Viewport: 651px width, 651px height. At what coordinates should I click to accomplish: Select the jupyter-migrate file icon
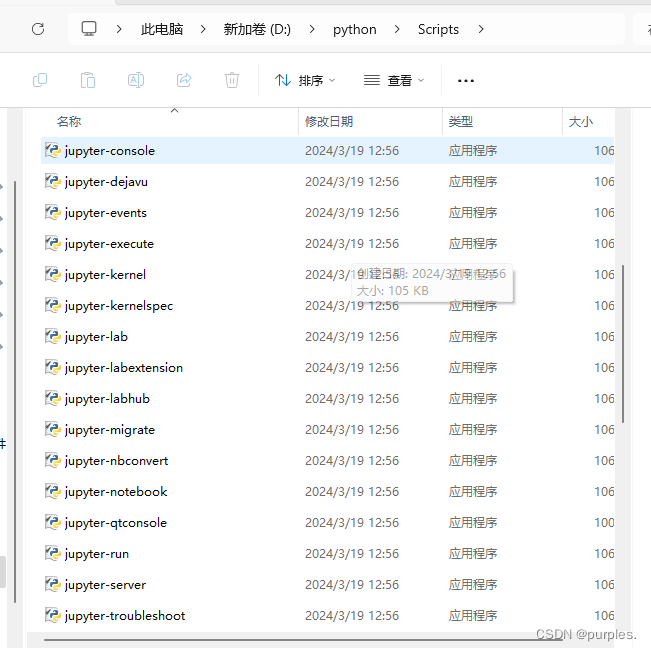pos(53,429)
